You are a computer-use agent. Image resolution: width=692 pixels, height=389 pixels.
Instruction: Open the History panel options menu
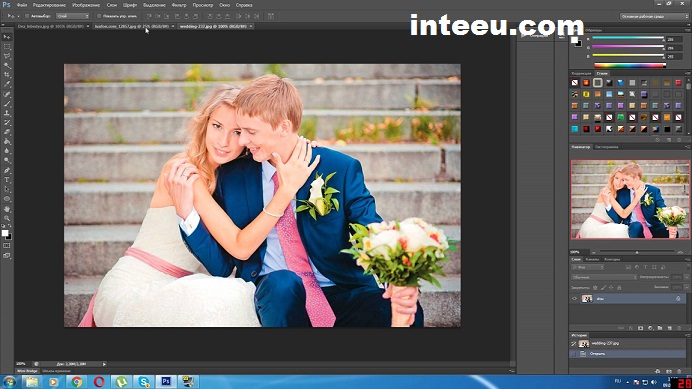[x=687, y=335]
